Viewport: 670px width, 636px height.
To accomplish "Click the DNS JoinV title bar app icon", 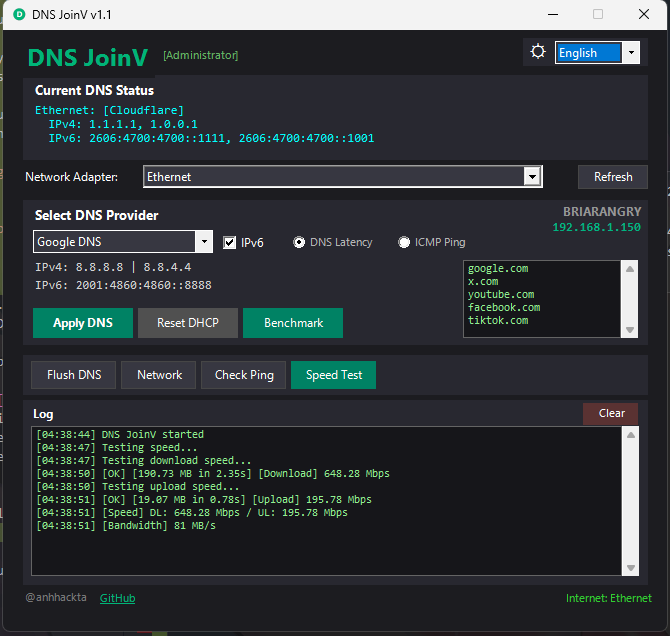I will tap(19, 15).
